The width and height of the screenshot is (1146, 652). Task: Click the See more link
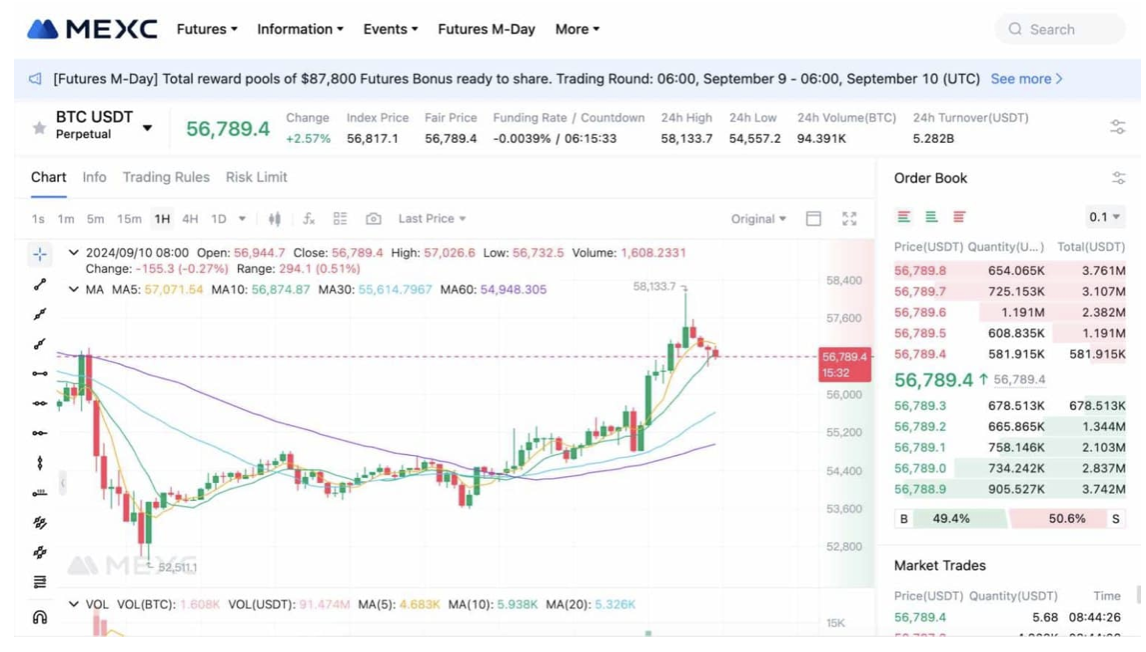[x=1026, y=79]
